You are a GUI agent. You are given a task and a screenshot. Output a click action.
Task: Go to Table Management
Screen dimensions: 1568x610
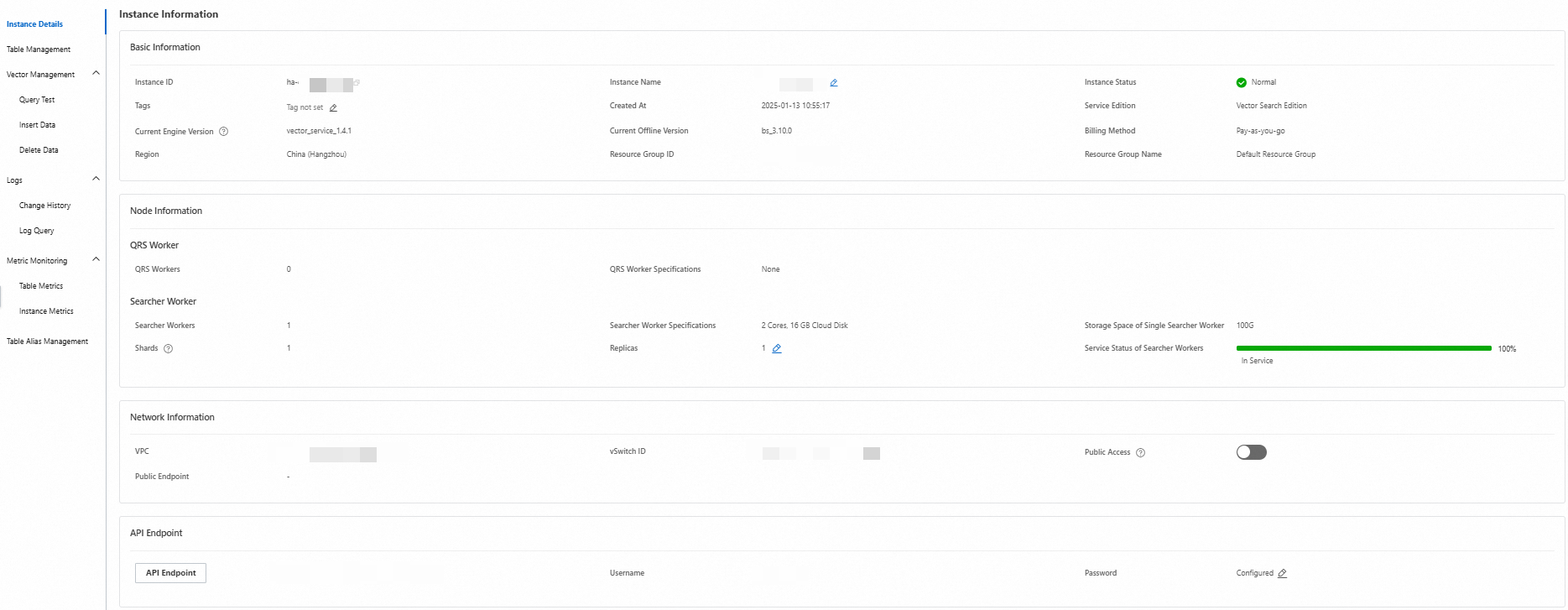tap(39, 50)
